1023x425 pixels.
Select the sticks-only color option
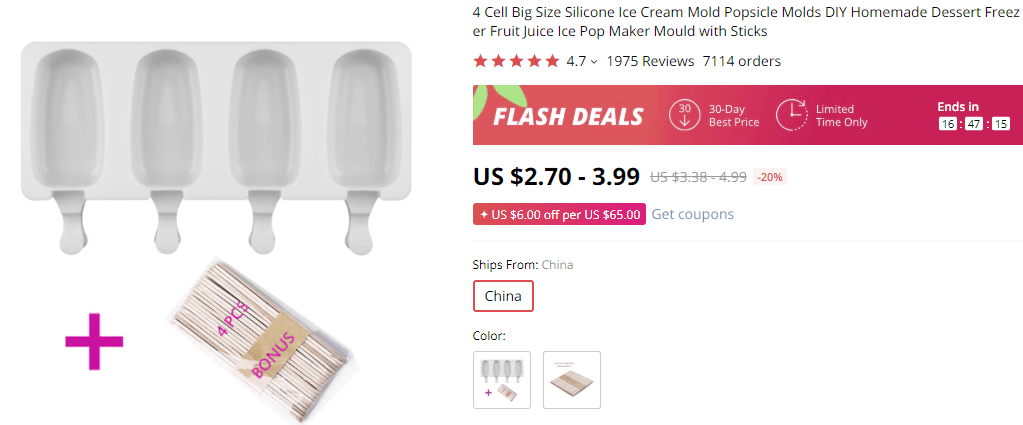point(572,380)
